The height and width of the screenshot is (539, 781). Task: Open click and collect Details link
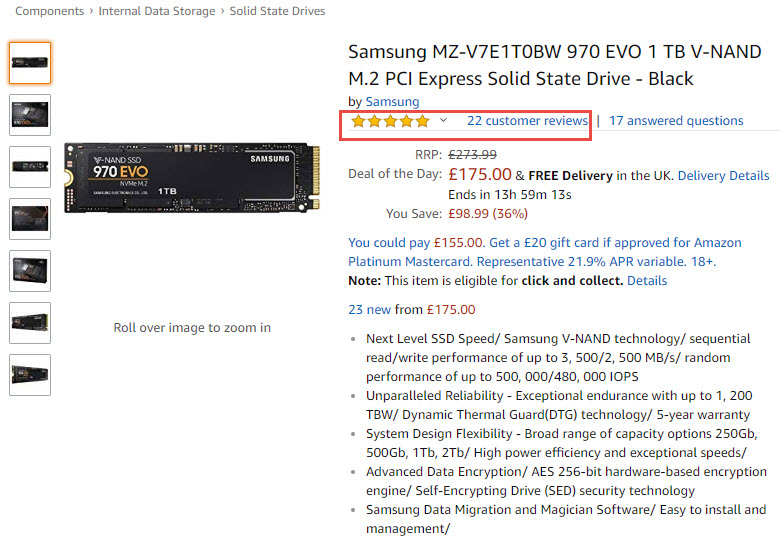[x=647, y=281]
